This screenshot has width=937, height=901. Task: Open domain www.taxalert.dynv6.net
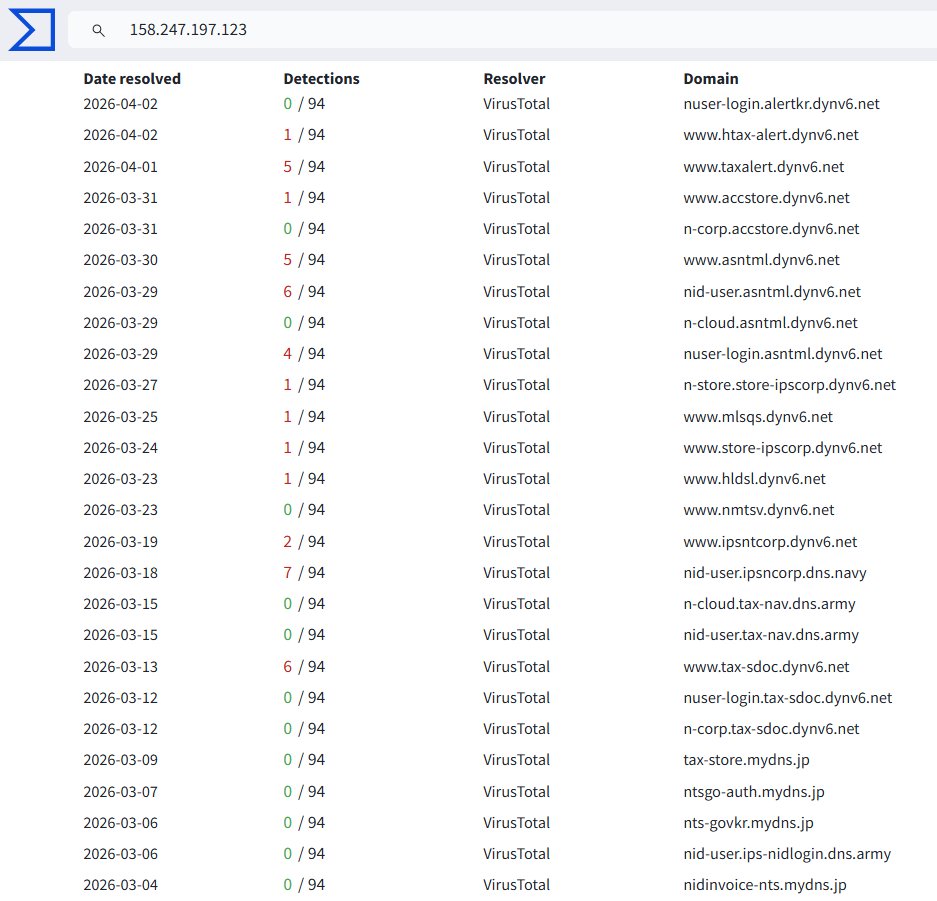tap(764, 167)
